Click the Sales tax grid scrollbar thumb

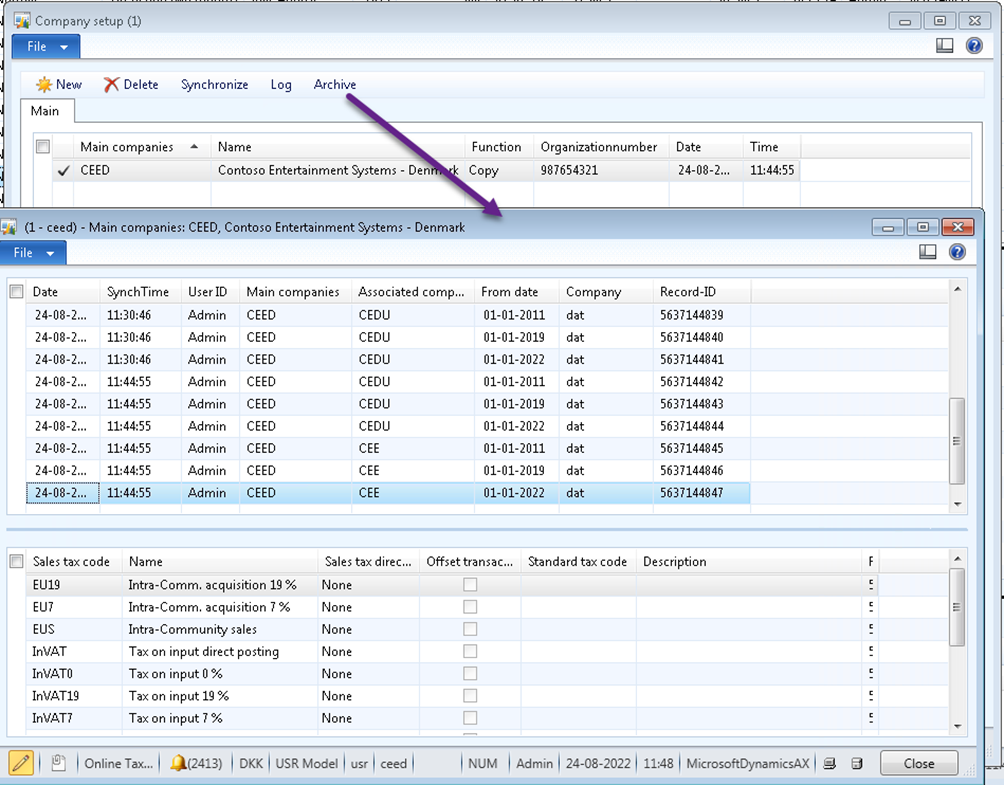pos(957,607)
